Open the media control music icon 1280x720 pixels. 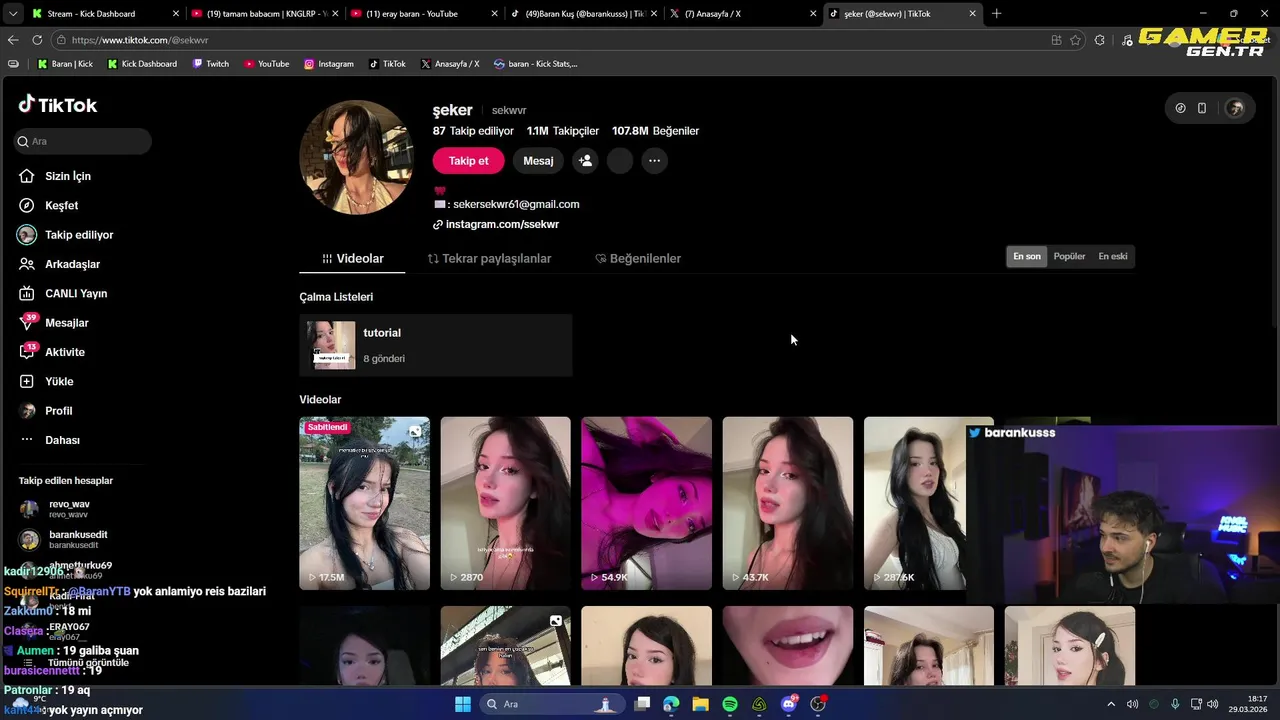1128,40
